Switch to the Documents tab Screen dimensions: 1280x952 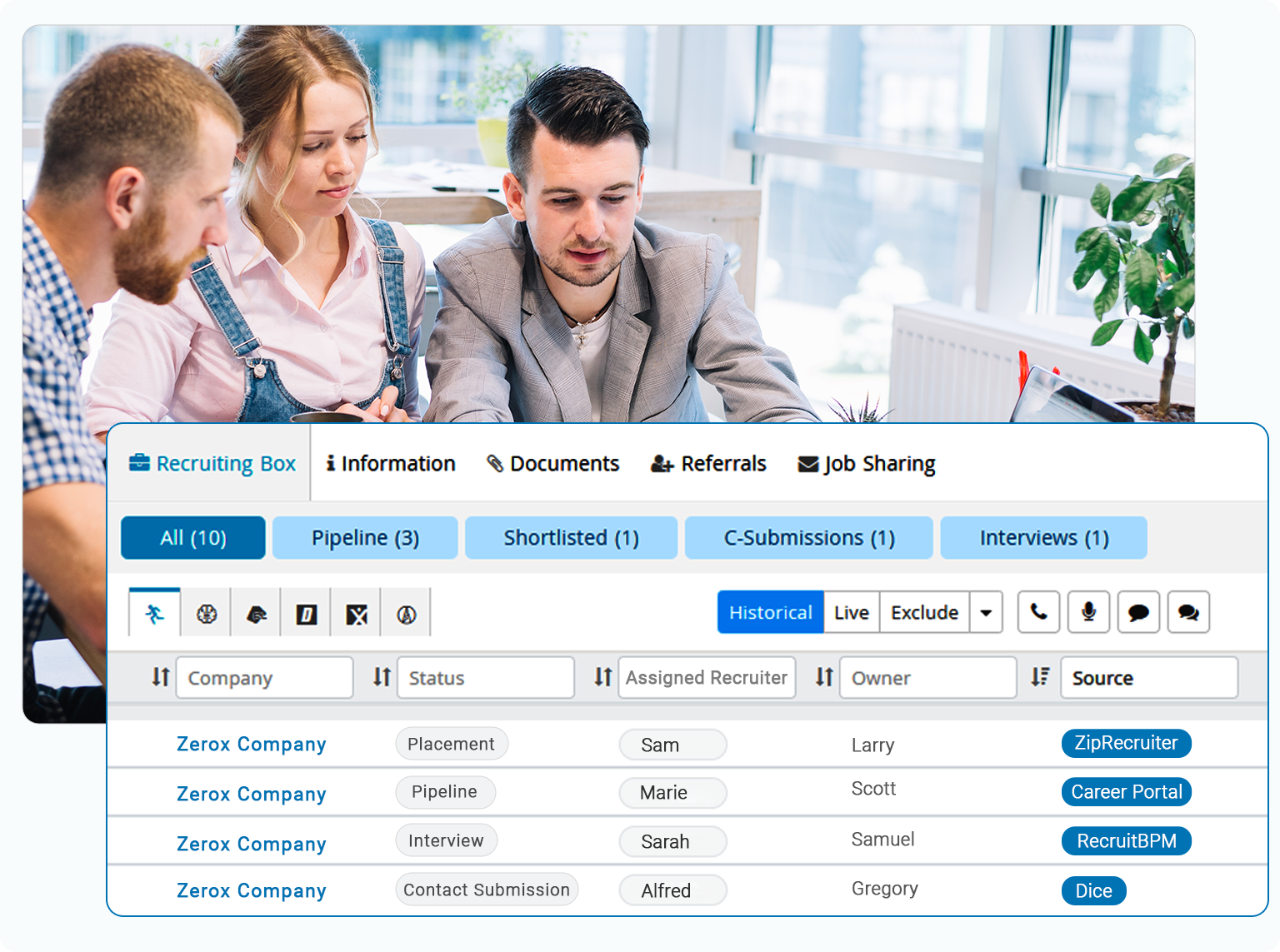click(552, 463)
